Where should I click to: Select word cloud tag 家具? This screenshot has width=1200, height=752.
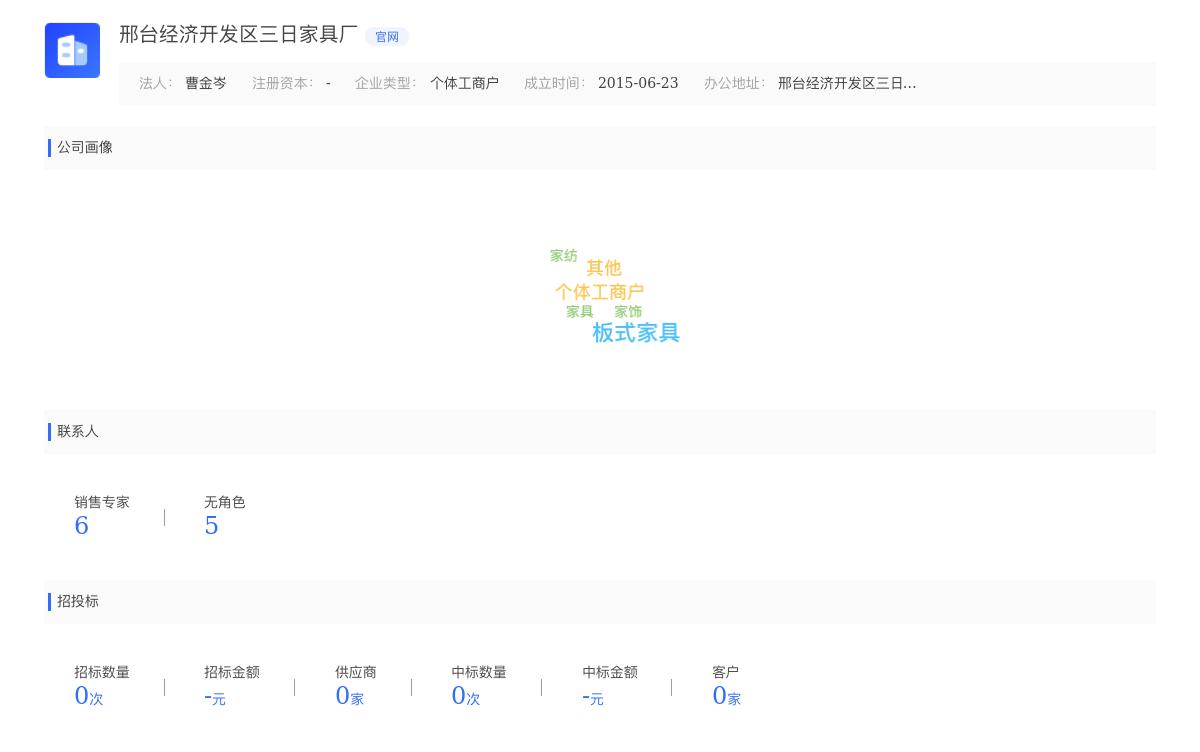pos(580,312)
